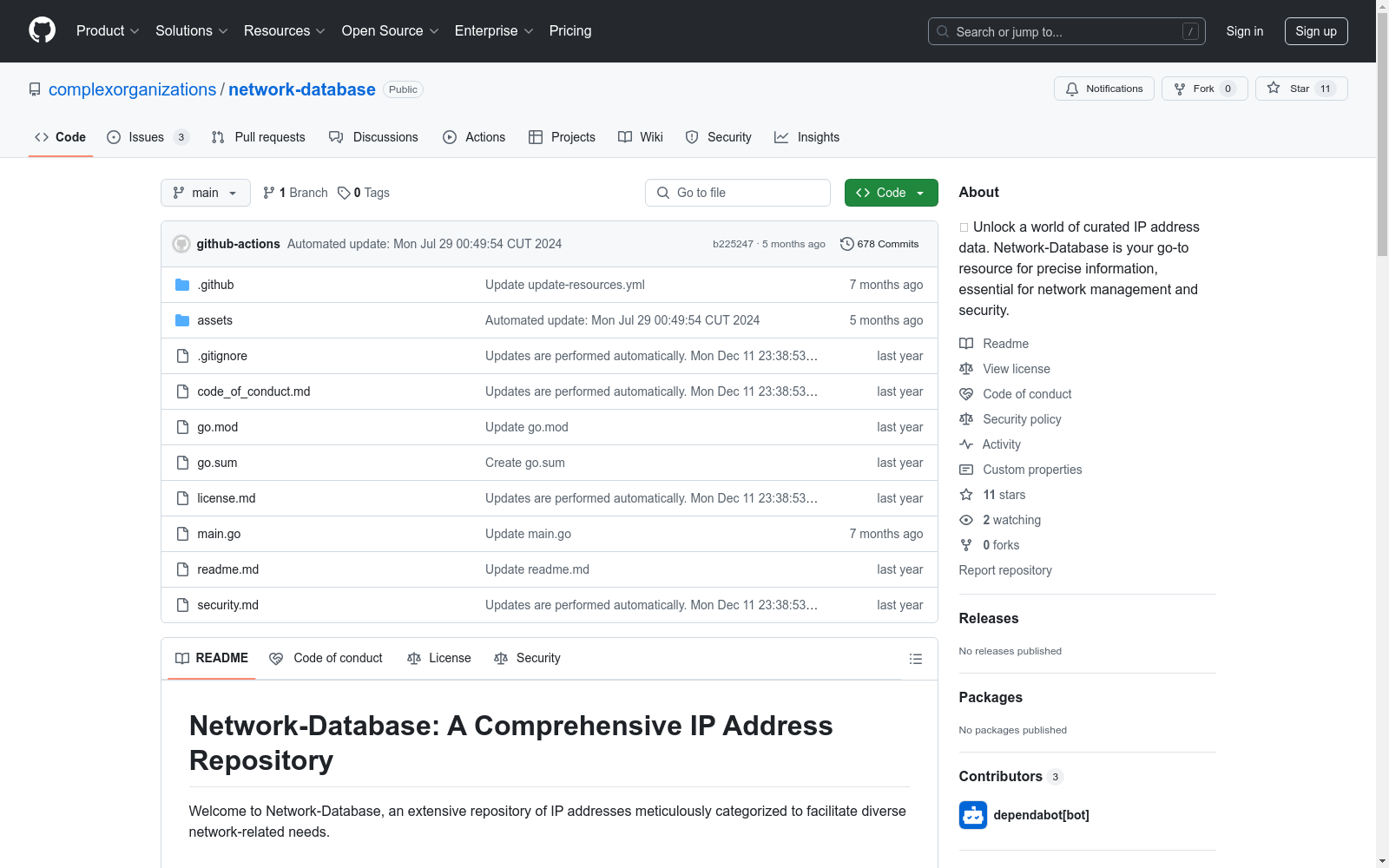The width and height of the screenshot is (1389, 868).
Task: Open the Wiki tab
Action: (641, 137)
